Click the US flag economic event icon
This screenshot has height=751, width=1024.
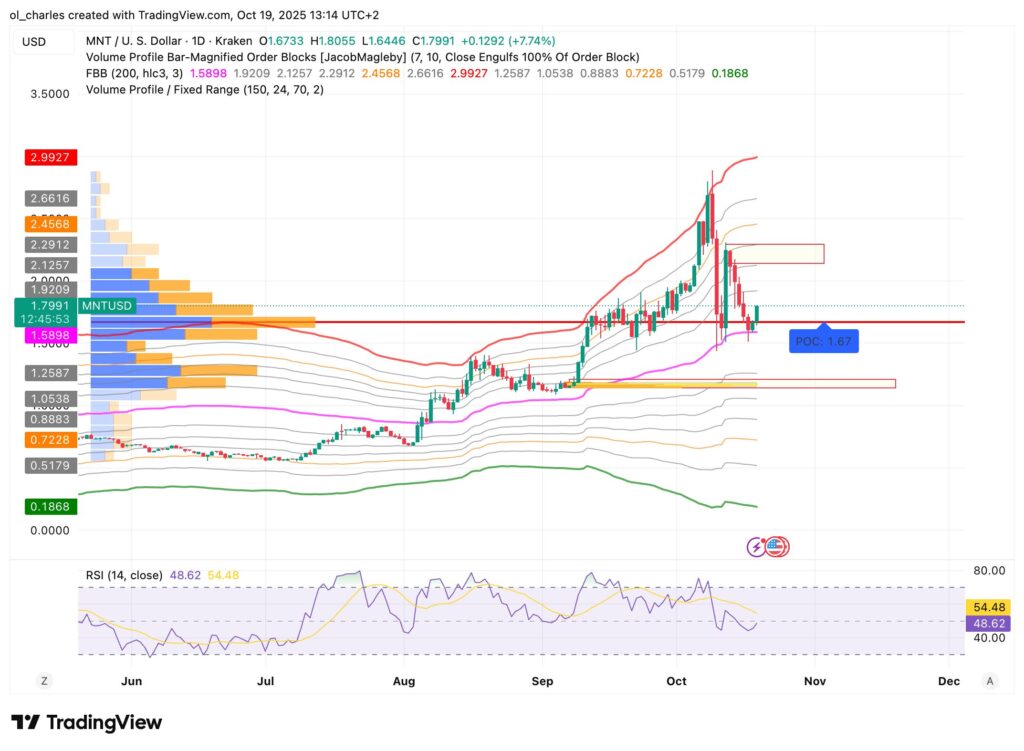tap(776, 546)
